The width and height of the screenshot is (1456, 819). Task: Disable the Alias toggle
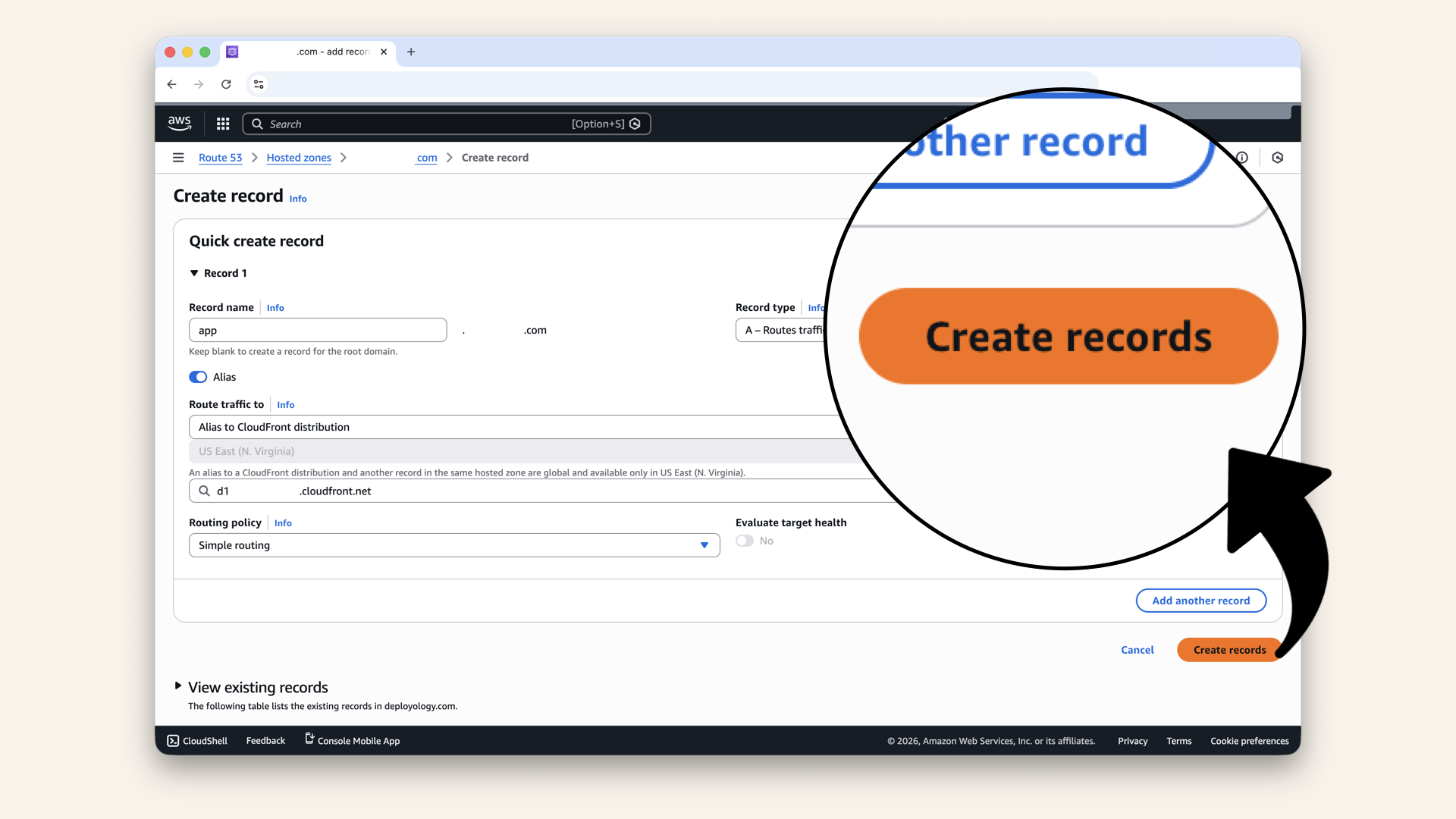coord(197,377)
